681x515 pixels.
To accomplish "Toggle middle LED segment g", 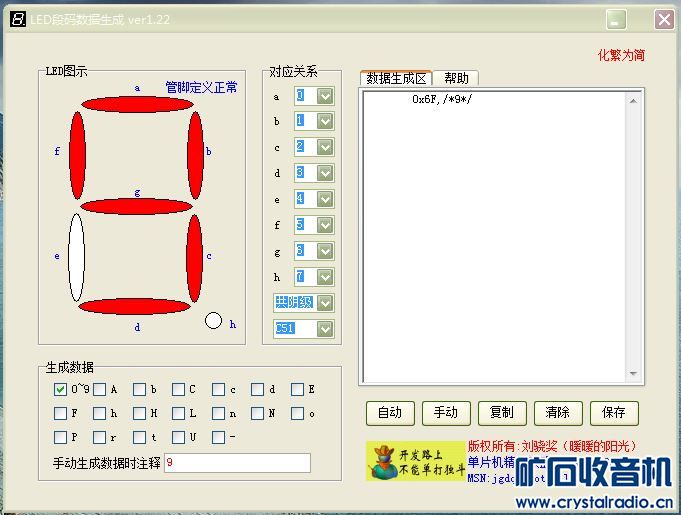I will tap(136, 206).
